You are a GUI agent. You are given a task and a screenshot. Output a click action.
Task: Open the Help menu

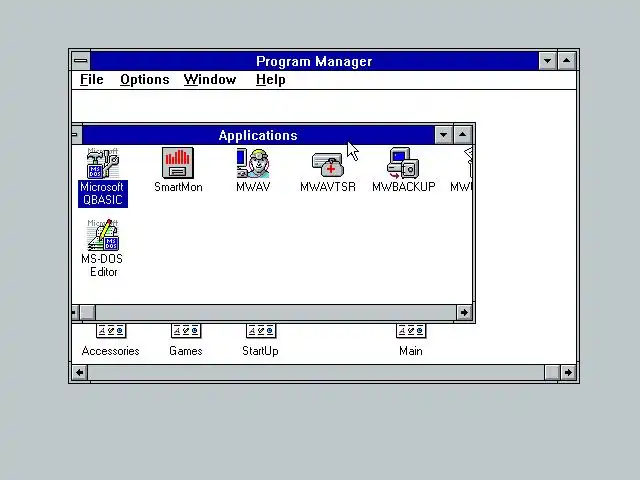point(271,80)
